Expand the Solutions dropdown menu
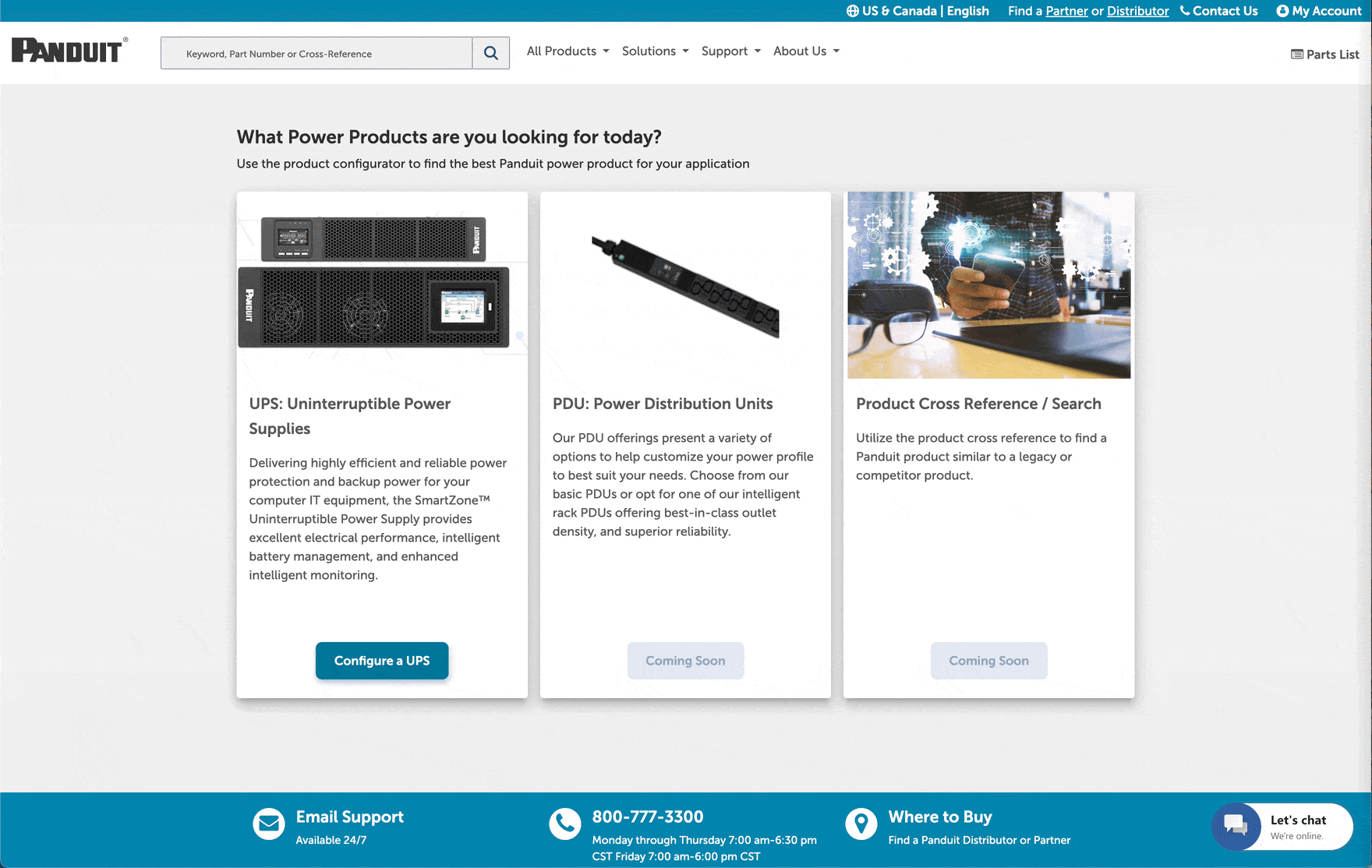The height and width of the screenshot is (868, 1372). point(655,51)
